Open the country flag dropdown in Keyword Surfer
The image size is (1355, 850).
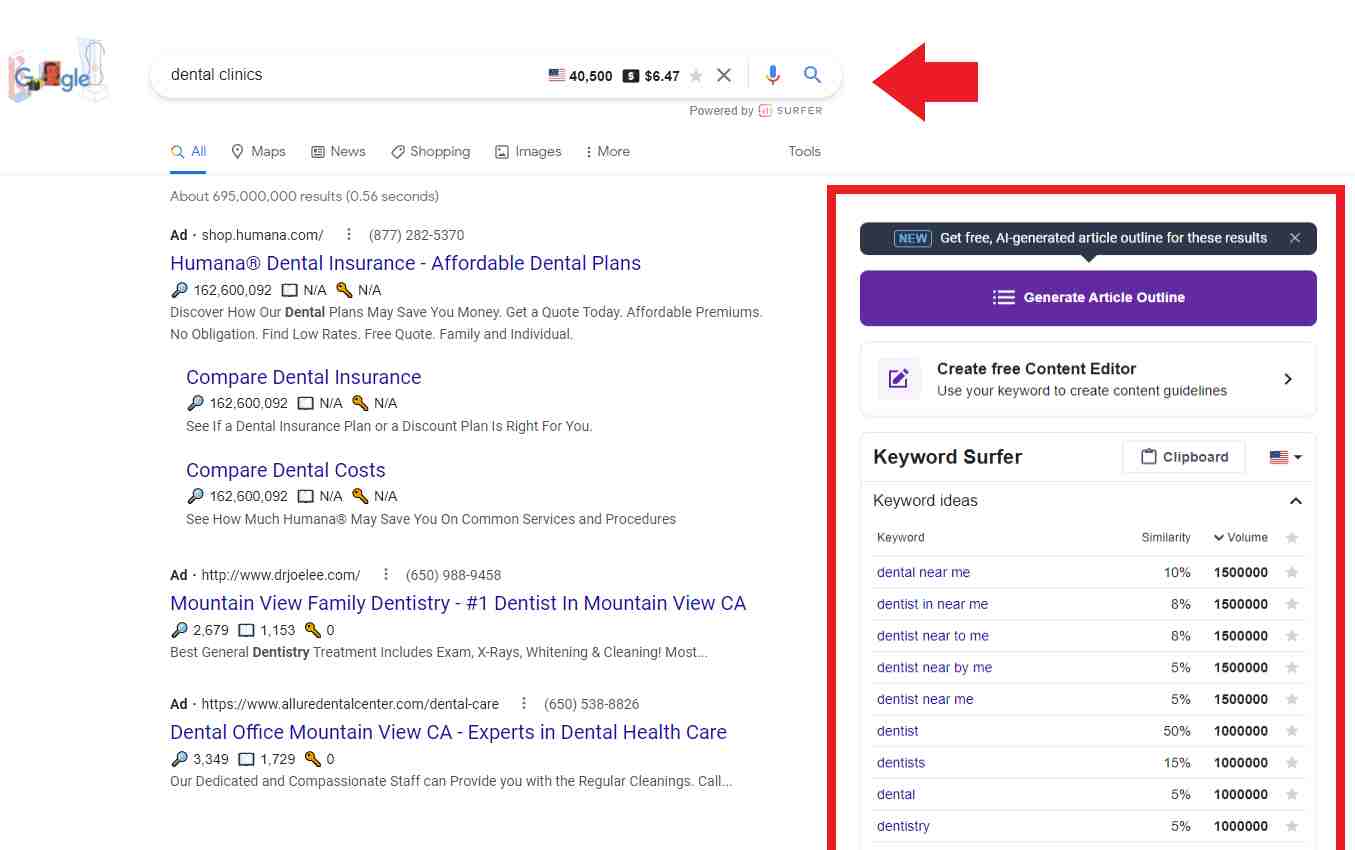tap(1283, 457)
